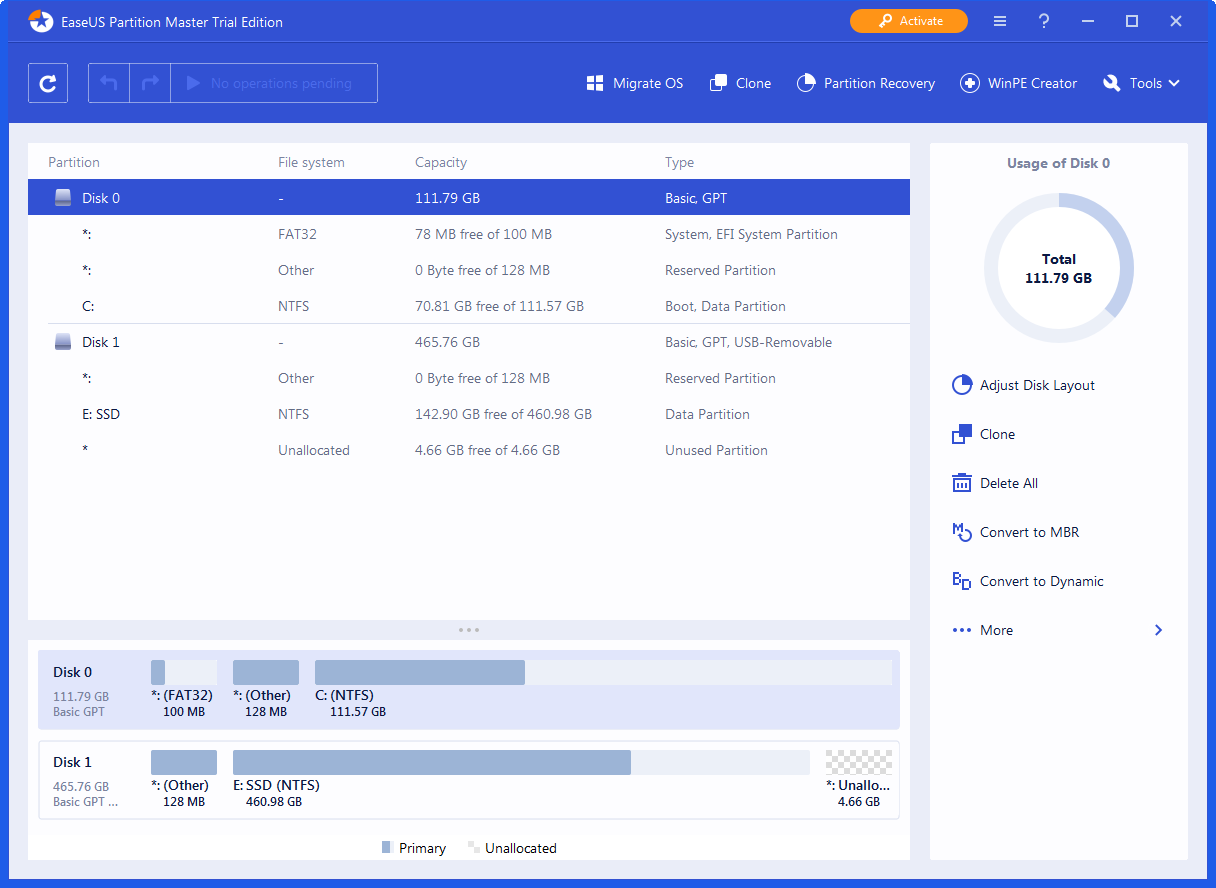This screenshot has height=888, width=1216.
Task: Click the 70.81 GB free of 111.57 GB cell
Action: click(x=500, y=306)
